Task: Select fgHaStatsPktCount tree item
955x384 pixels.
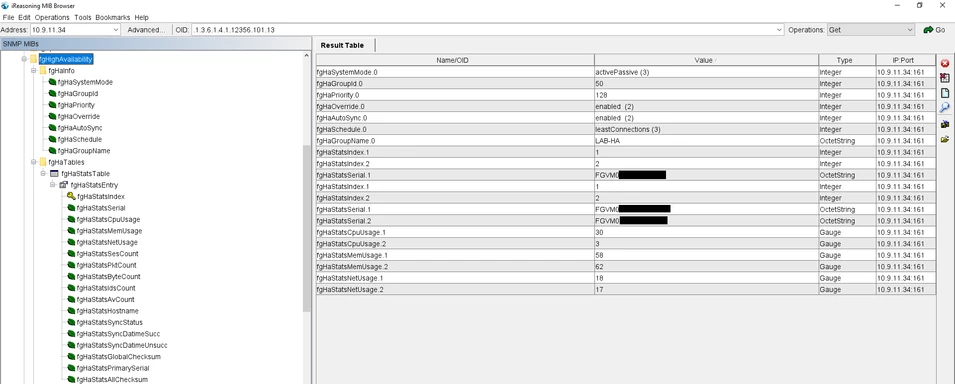Action: pyautogui.click(x=107, y=265)
